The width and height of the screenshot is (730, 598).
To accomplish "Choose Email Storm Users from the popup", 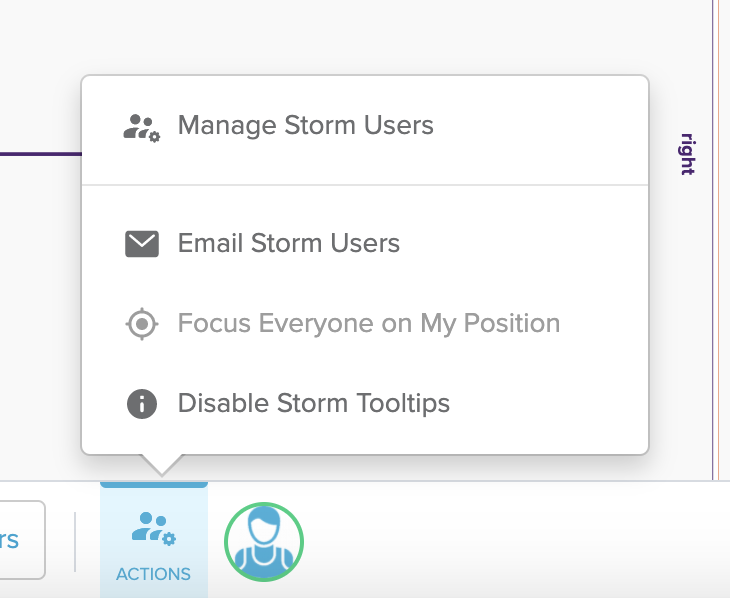I will pyautogui.click(x=365, y=243).
